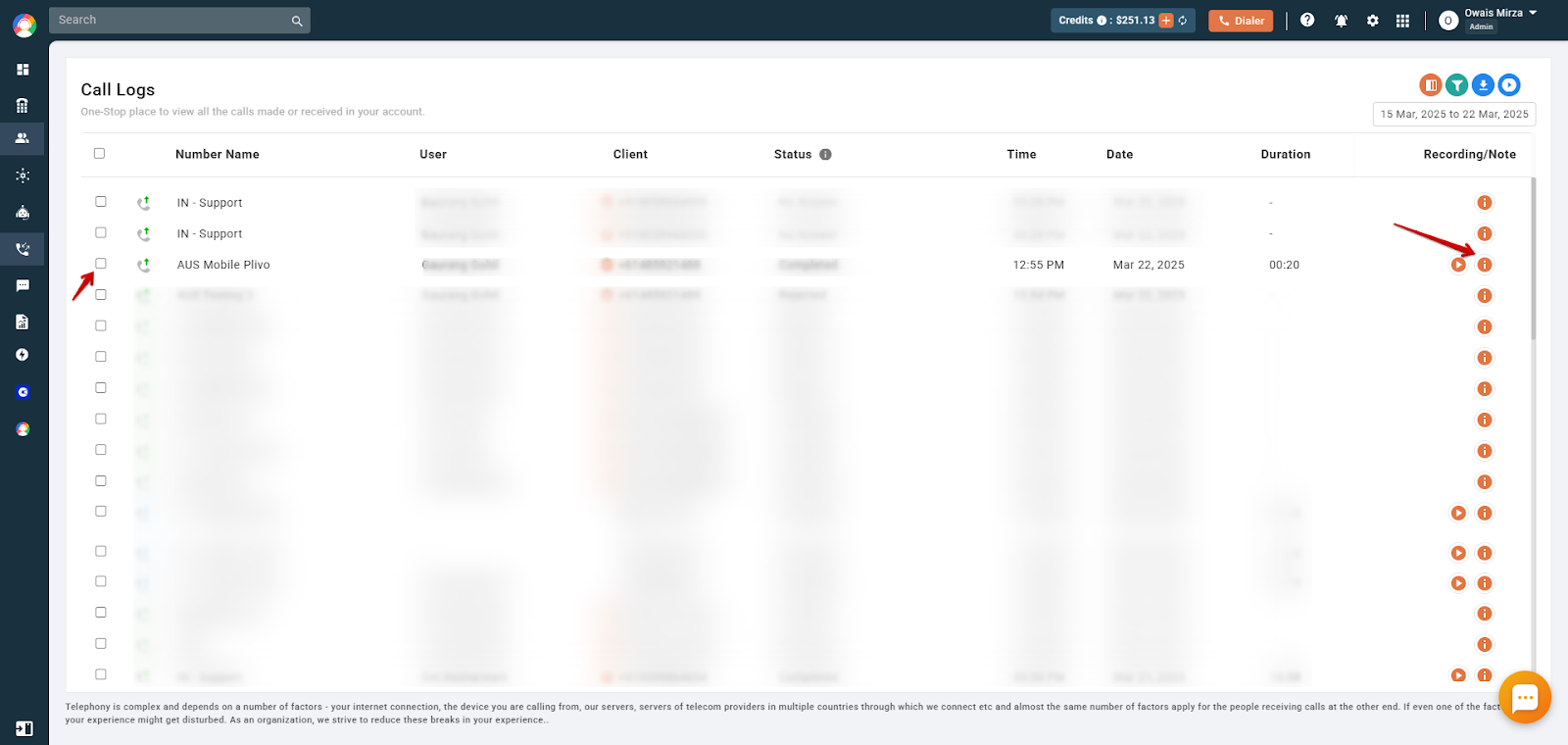Viewport: 1568px width, 745px height.
Task: Click the Number Name column header
Action: tap(218, 155)
